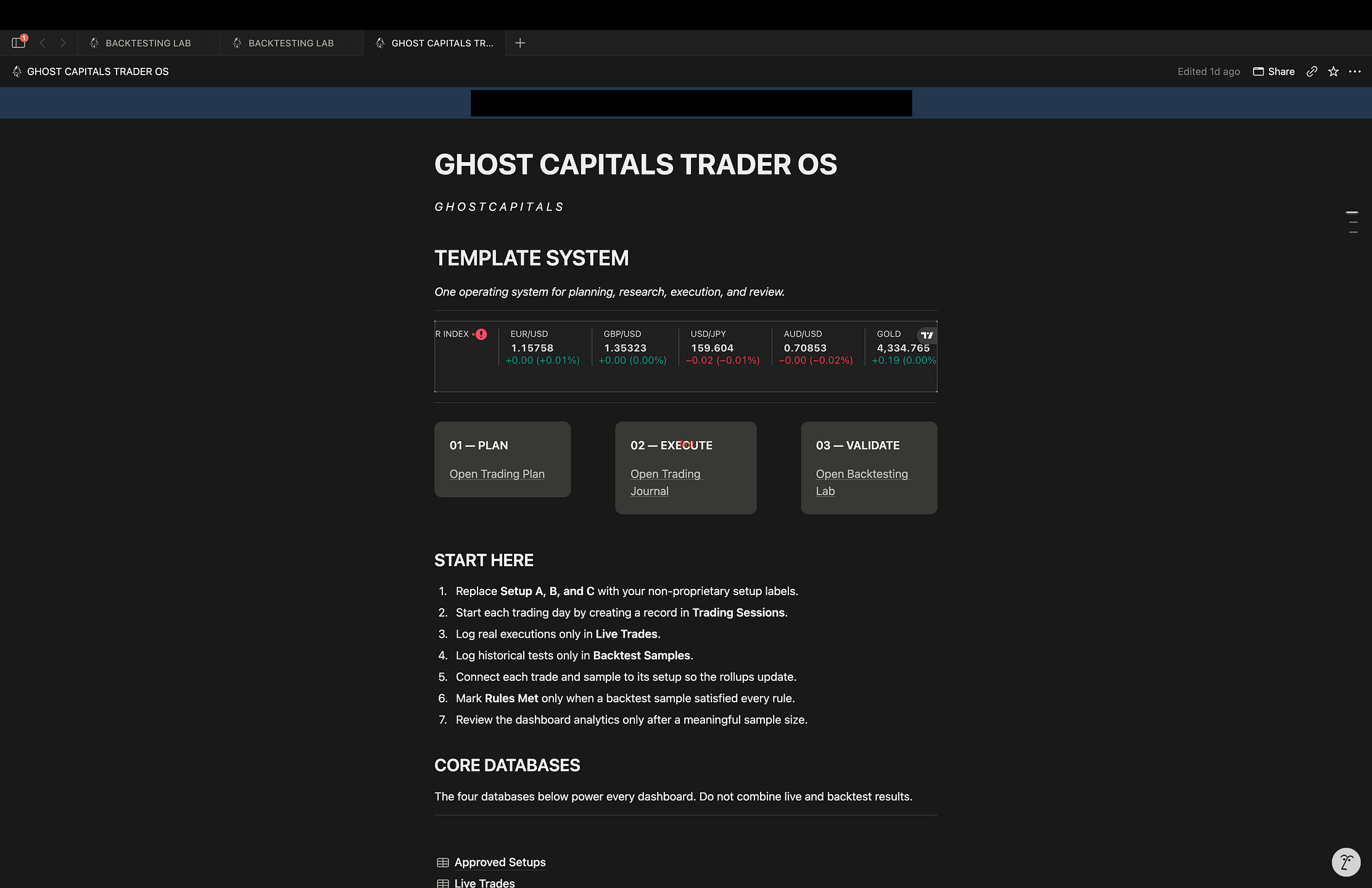Click the table of contents outline marker
Image resolution: width=1372 pixels, height=888 pixels.
1352,222
